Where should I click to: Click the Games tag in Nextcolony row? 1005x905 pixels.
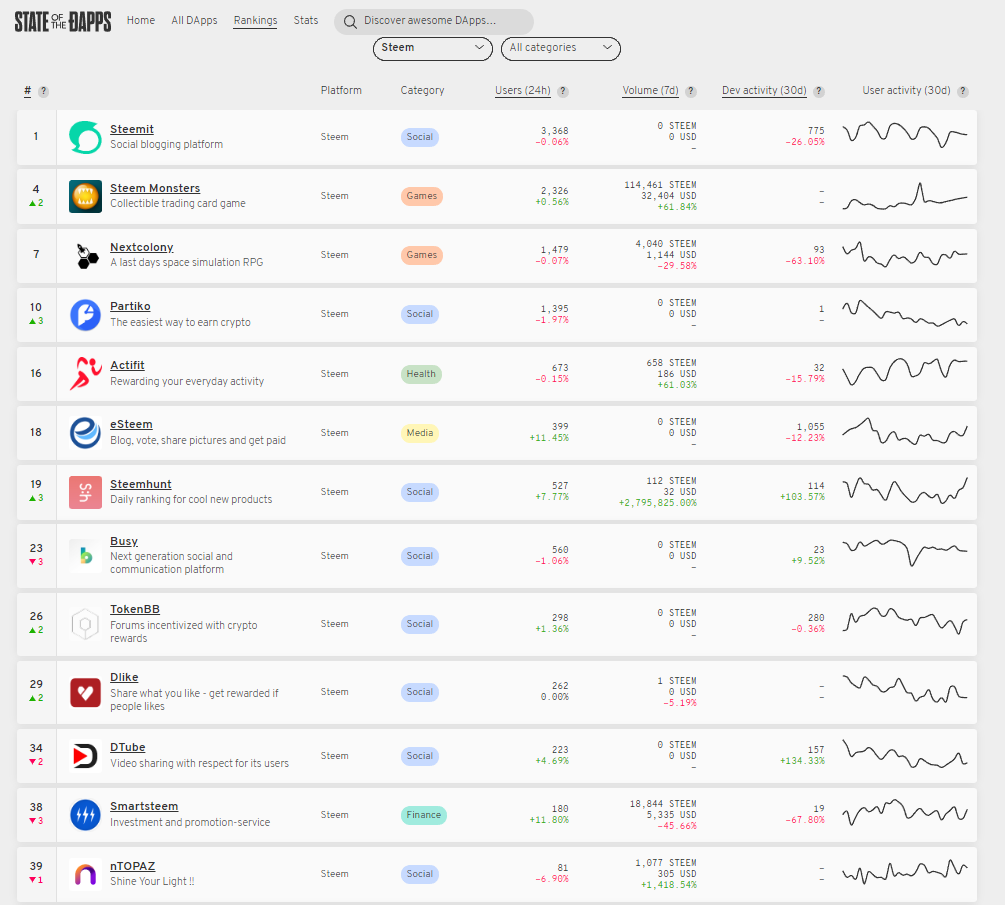[x=422, y=255]
